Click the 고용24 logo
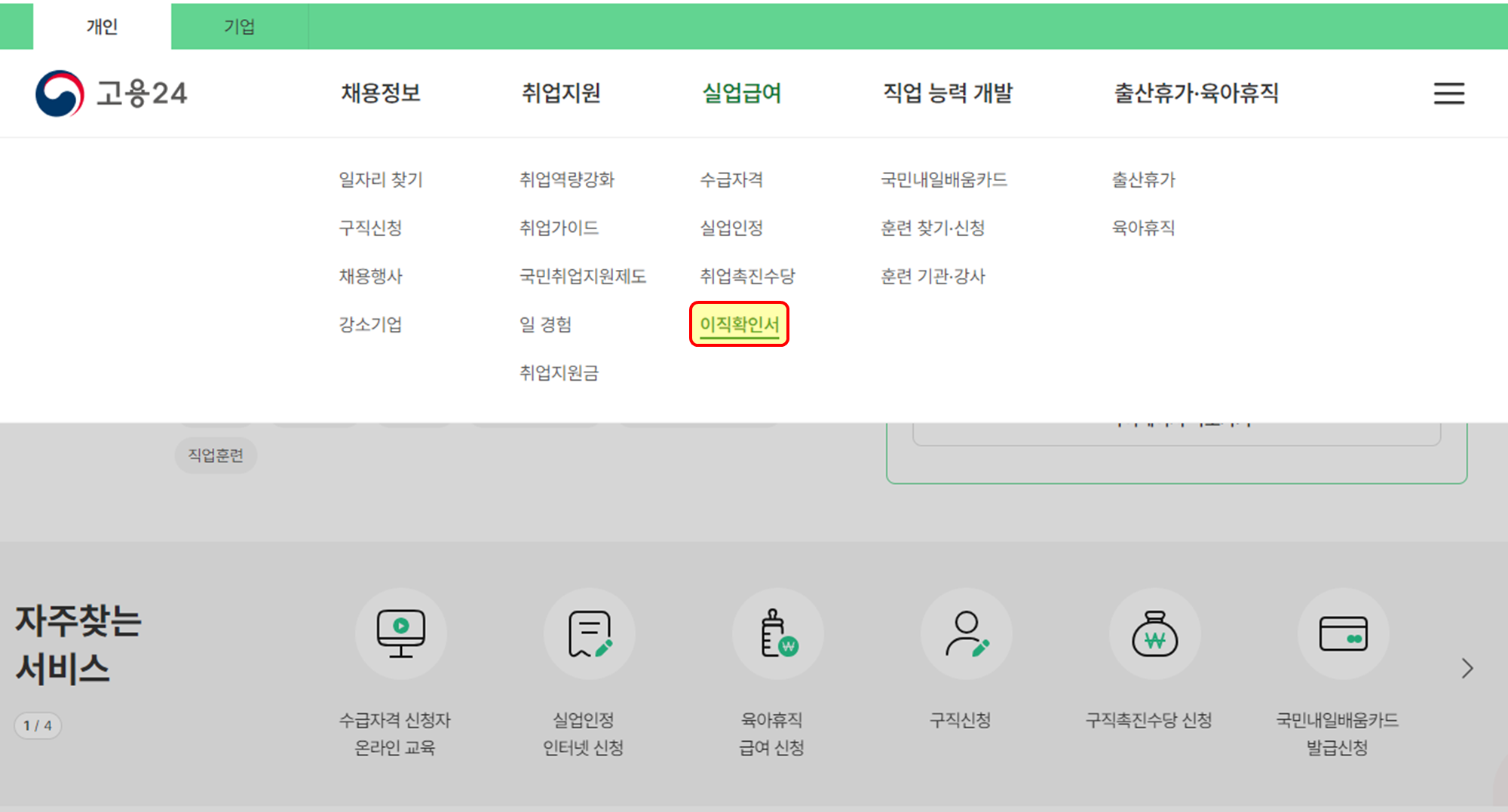This screenshot has height=812, width=1508. (x=112, y=93)
